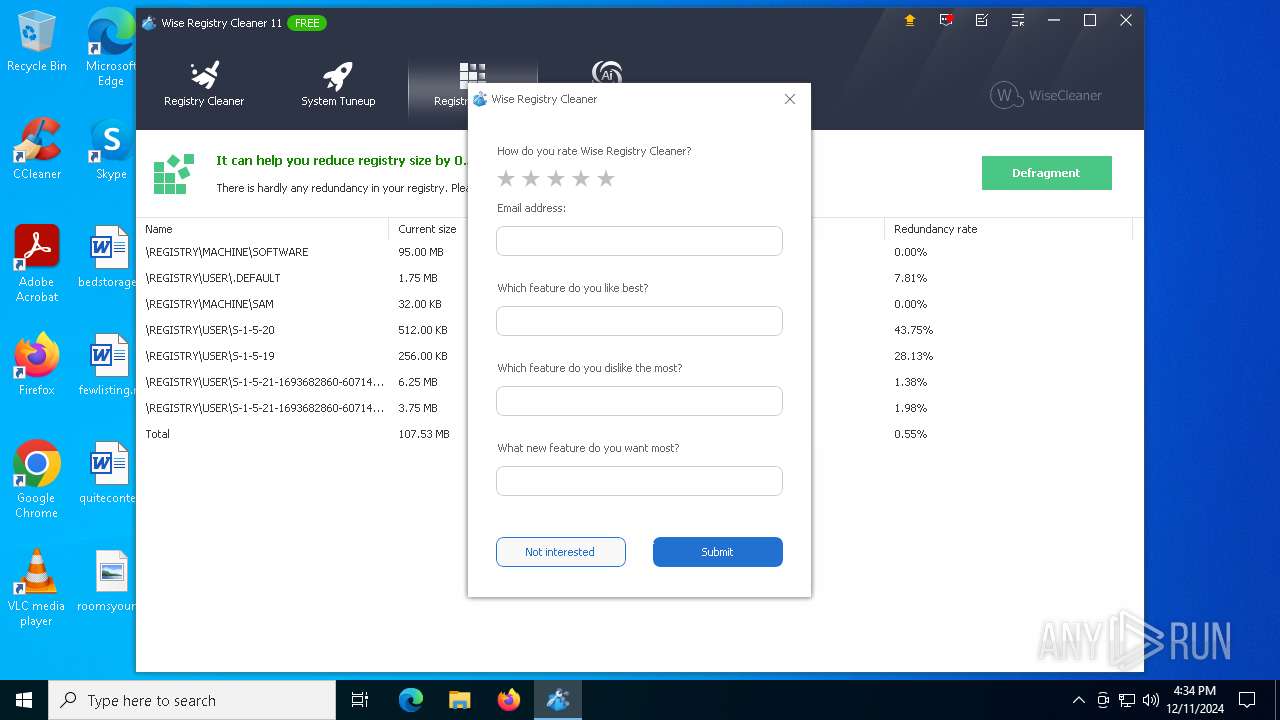The width and height of the screenshot is (1280, 720).
Task: Open the Microsoft Edge desktop shortcut
Action: pyautogui.click(x=111, y=48)
